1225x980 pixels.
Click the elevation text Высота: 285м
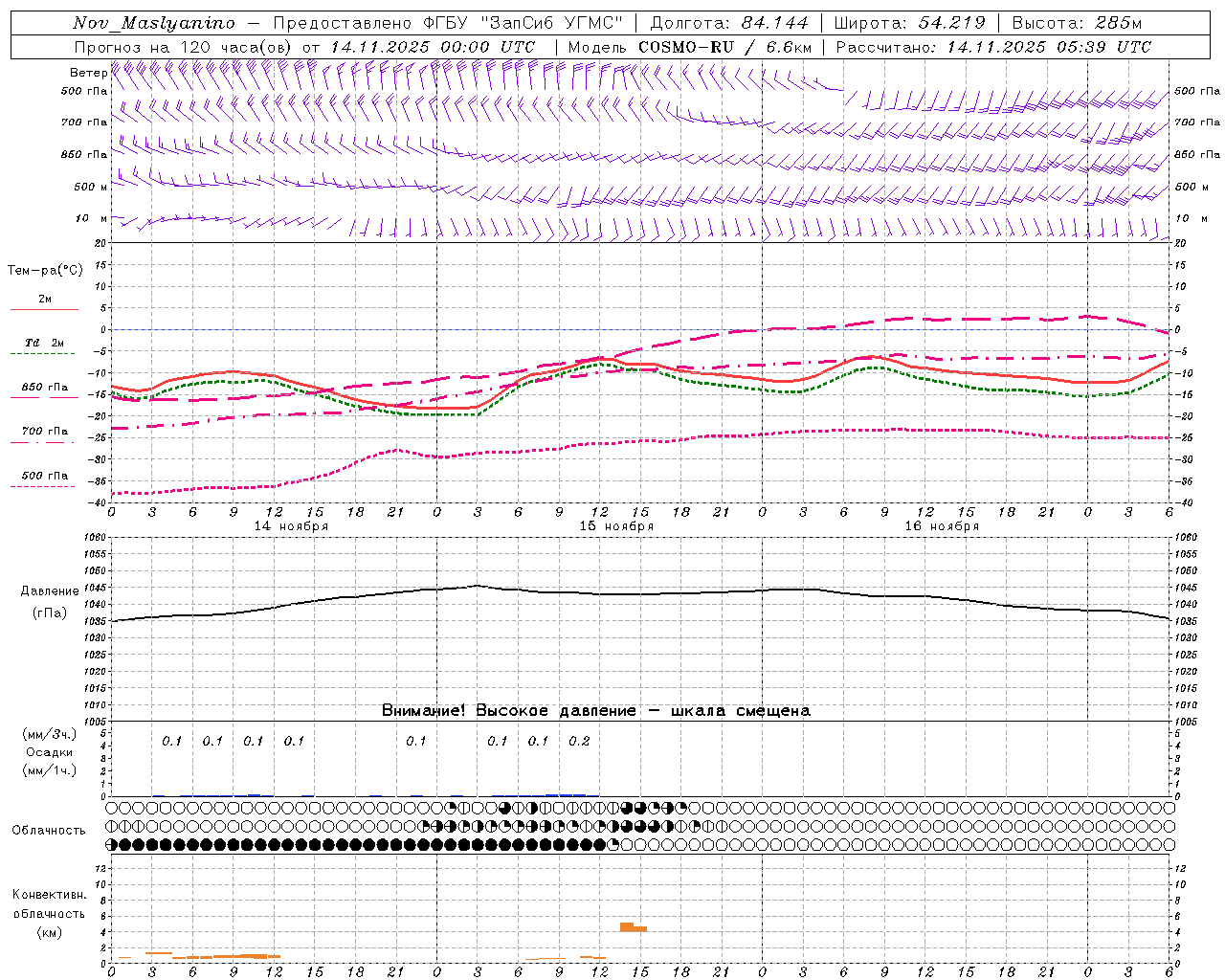pos(1077,23)
